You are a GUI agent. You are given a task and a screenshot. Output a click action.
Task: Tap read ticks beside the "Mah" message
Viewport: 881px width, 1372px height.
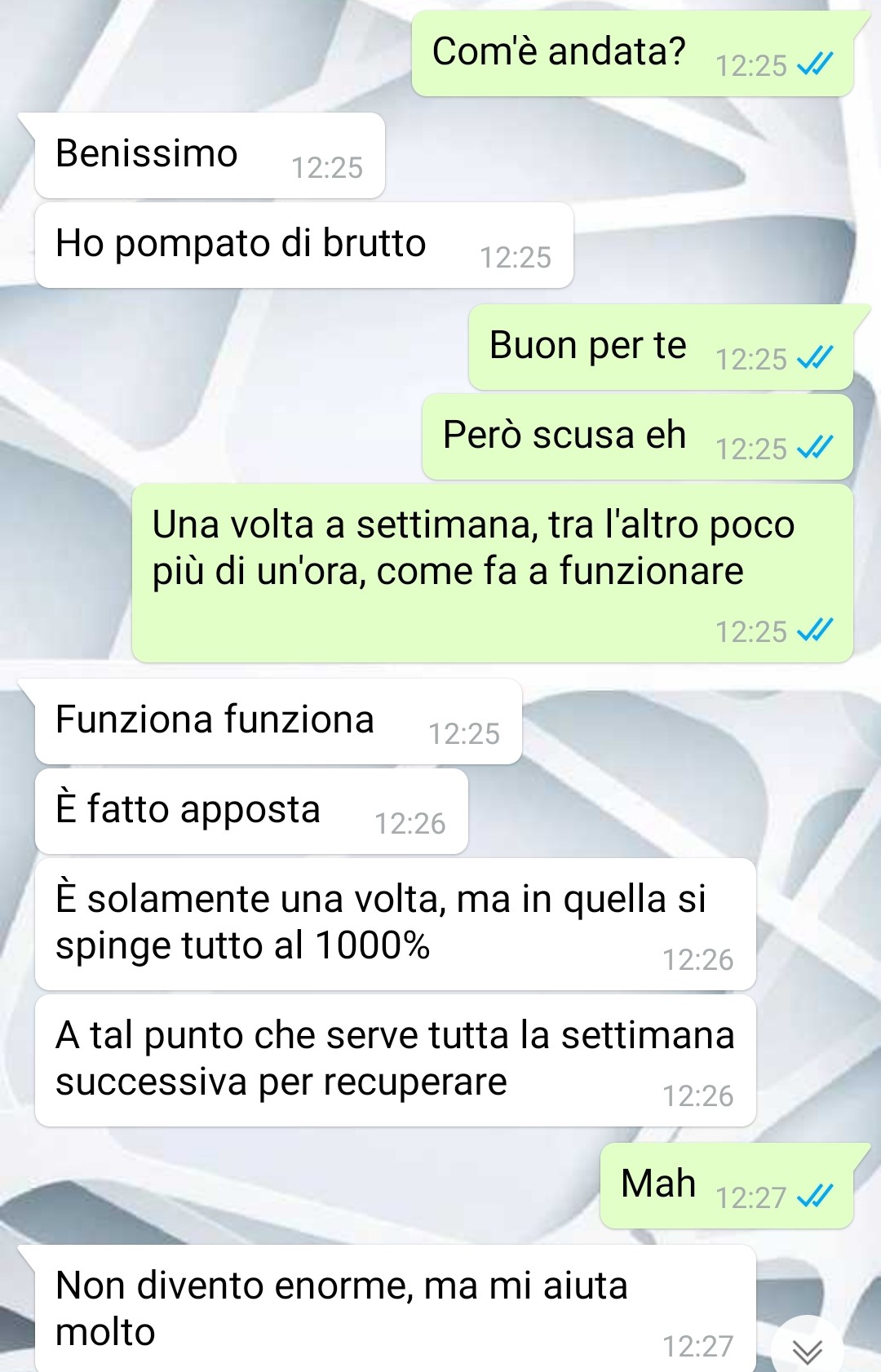(815, 1197)
